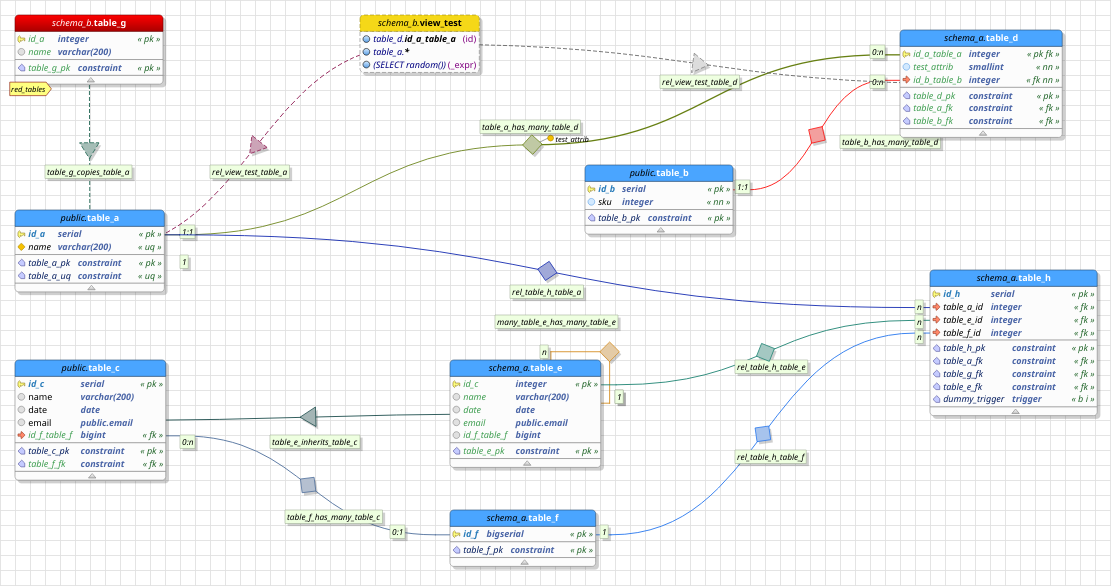The height and width of the screenshot is (586, 1111).
Task: Click the constraint icon next to table_g_pk in table_g
Action: pos(22,68)
